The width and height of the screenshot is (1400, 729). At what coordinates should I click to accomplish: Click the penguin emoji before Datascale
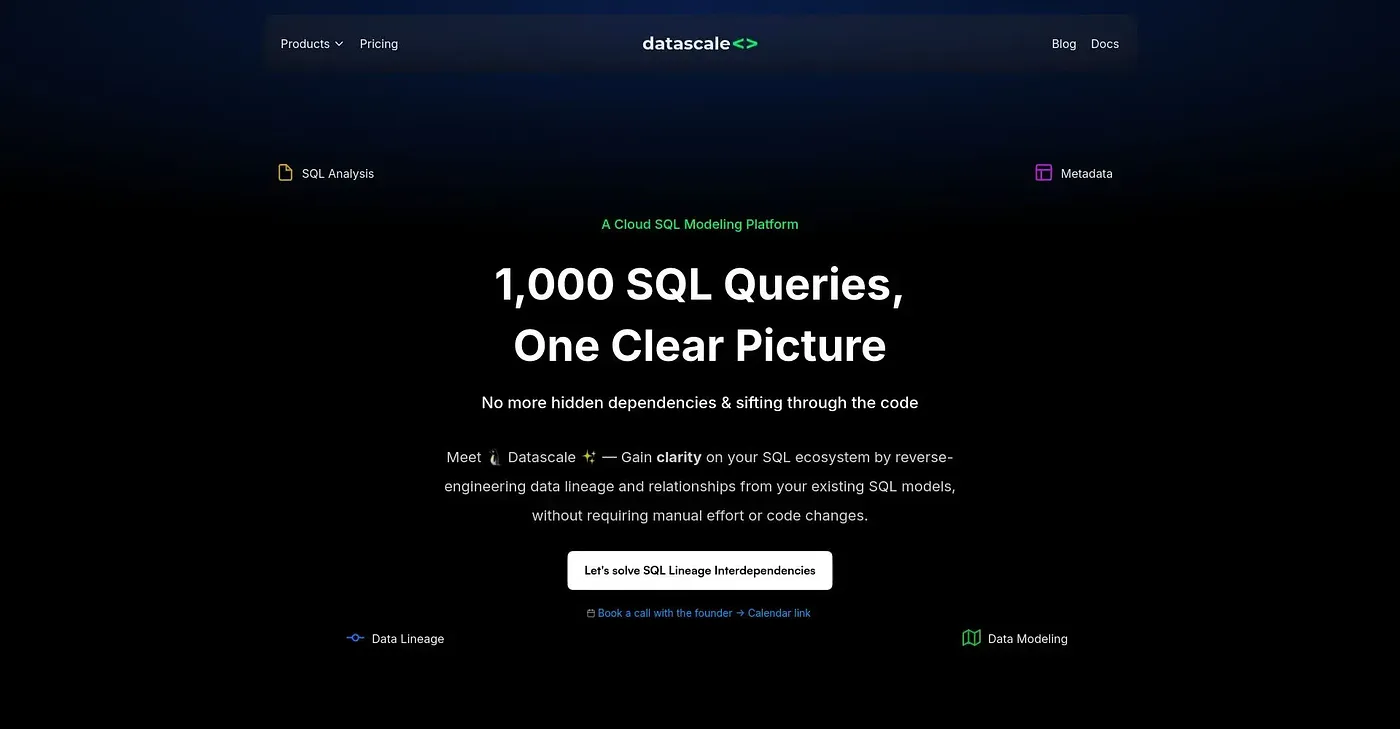click(x=494, y=457)
